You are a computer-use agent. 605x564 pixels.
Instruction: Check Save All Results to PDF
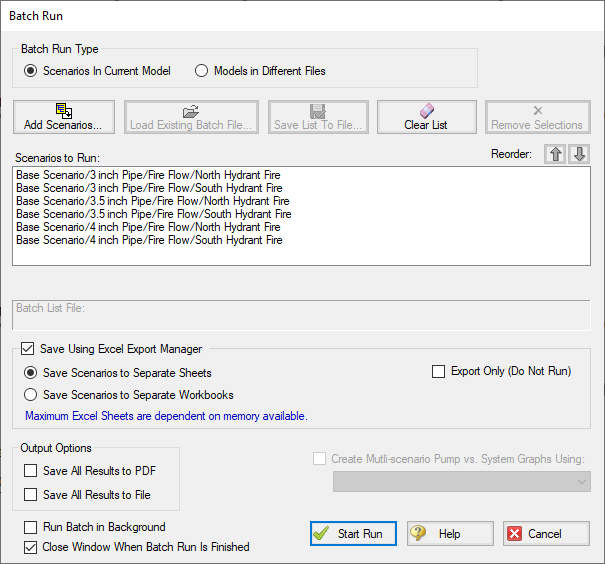pos(30,471)
